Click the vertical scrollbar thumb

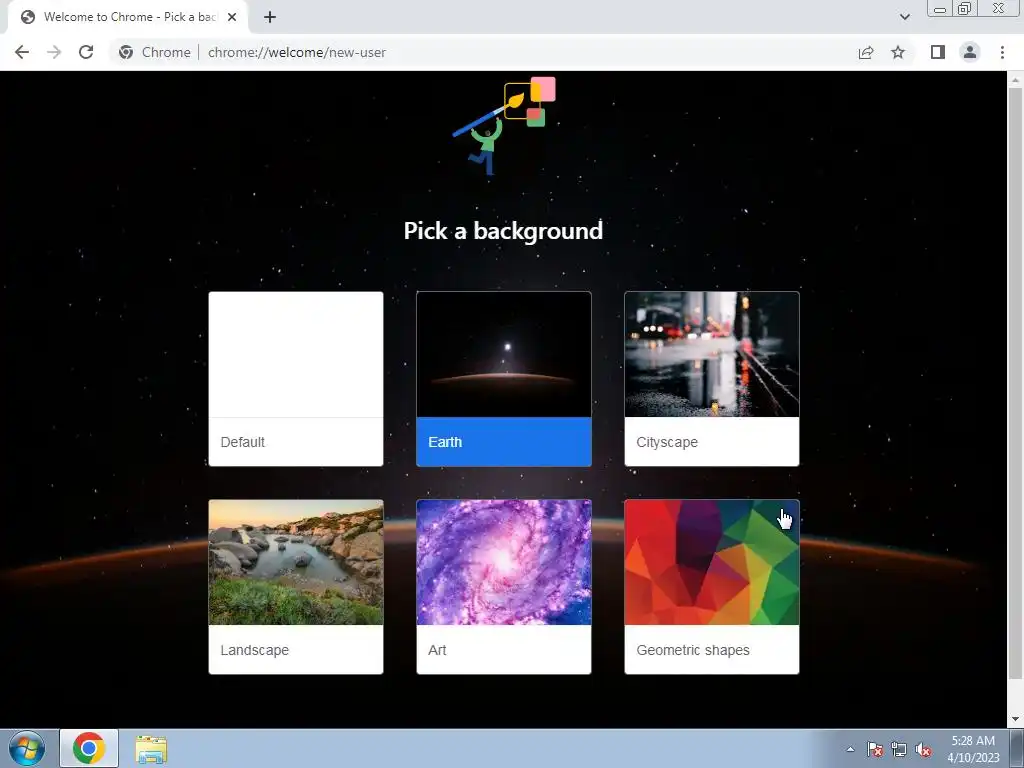[x=1015, y=383]
